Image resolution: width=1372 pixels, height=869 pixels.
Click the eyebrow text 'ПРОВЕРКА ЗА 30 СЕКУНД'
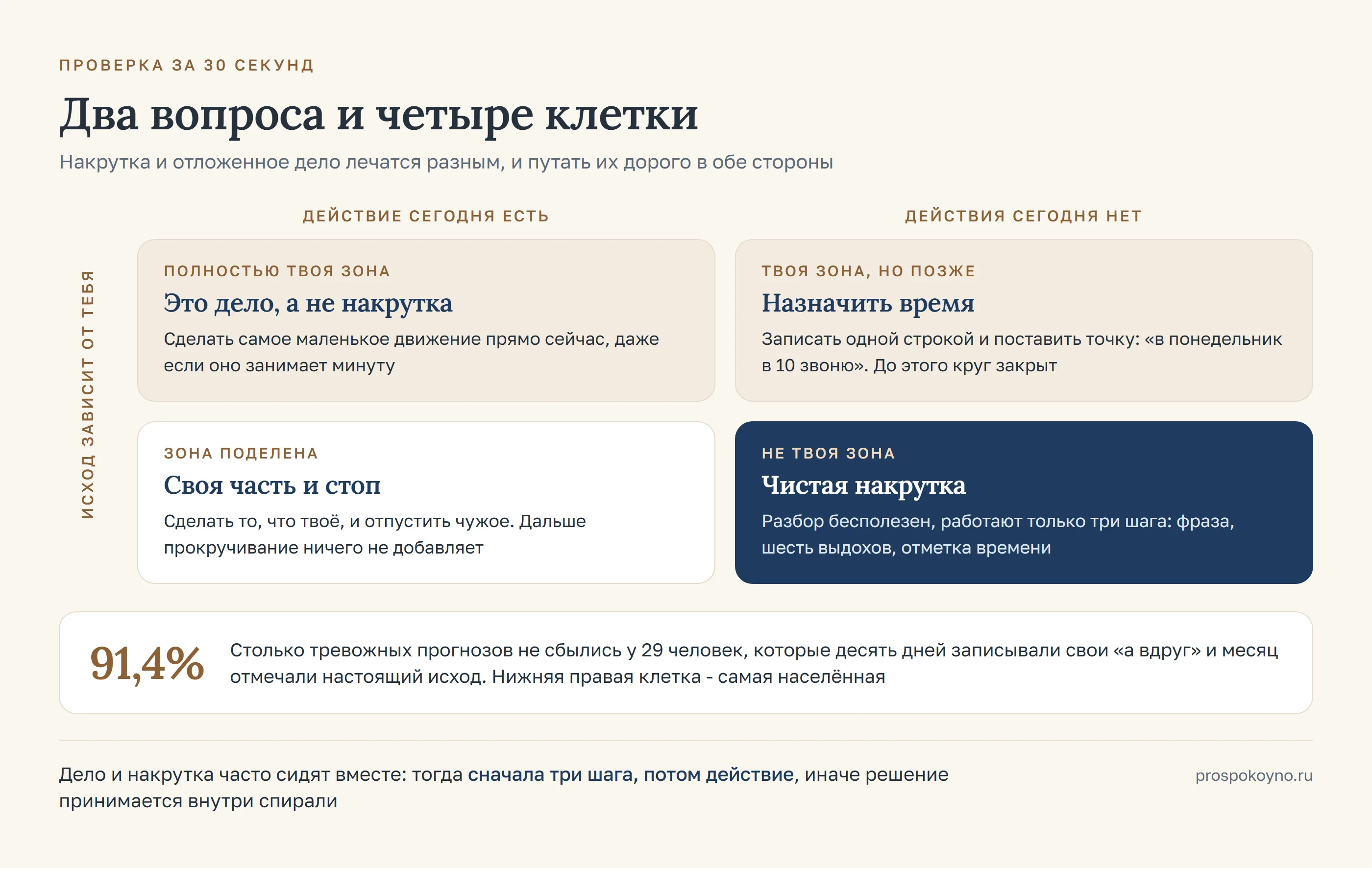click(x=186, y=66)
